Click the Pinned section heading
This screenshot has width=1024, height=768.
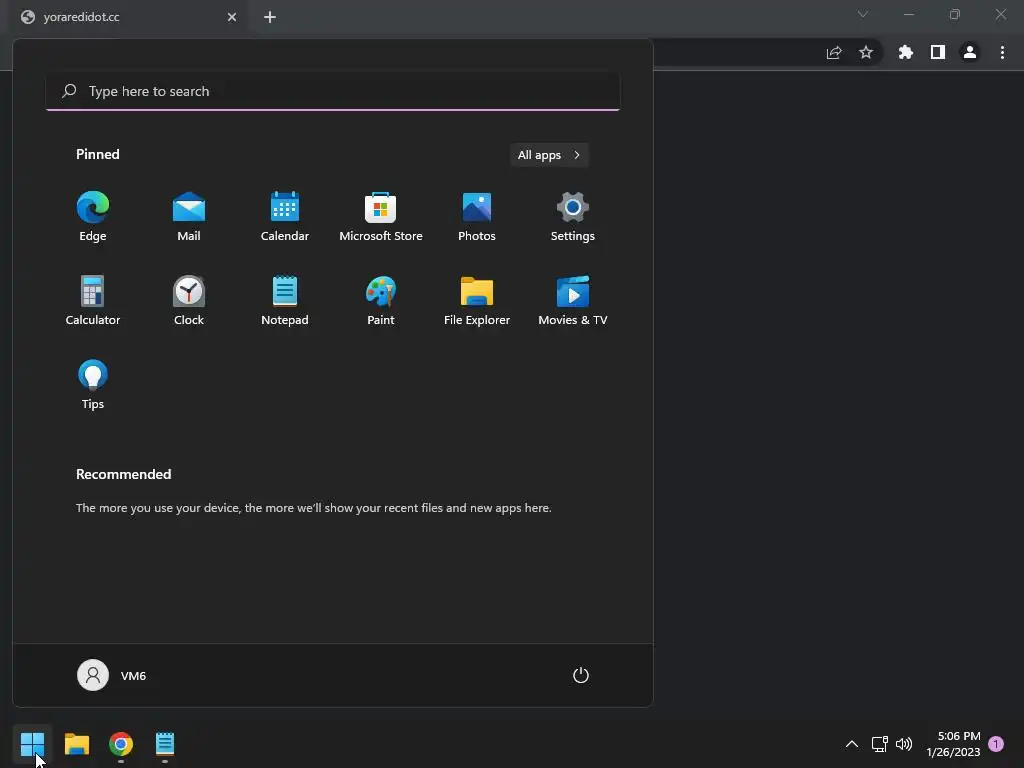pyautogui.click(x=98, y=154)
